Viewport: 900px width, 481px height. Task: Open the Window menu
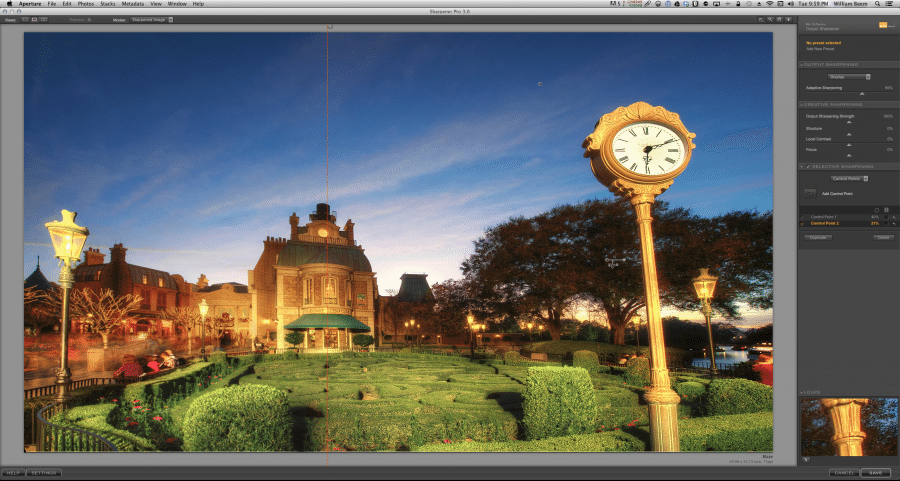click(177, 4)
